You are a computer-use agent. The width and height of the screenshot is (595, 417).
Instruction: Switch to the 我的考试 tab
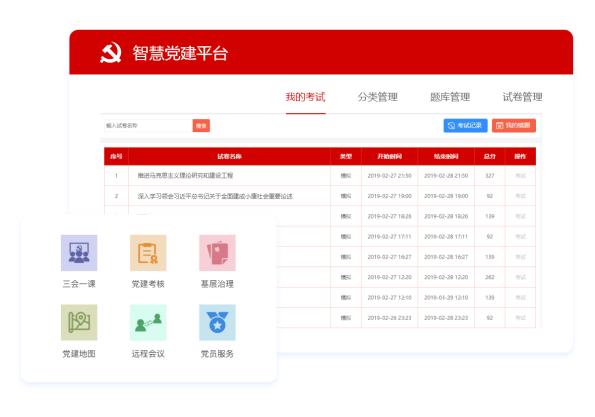305,97
